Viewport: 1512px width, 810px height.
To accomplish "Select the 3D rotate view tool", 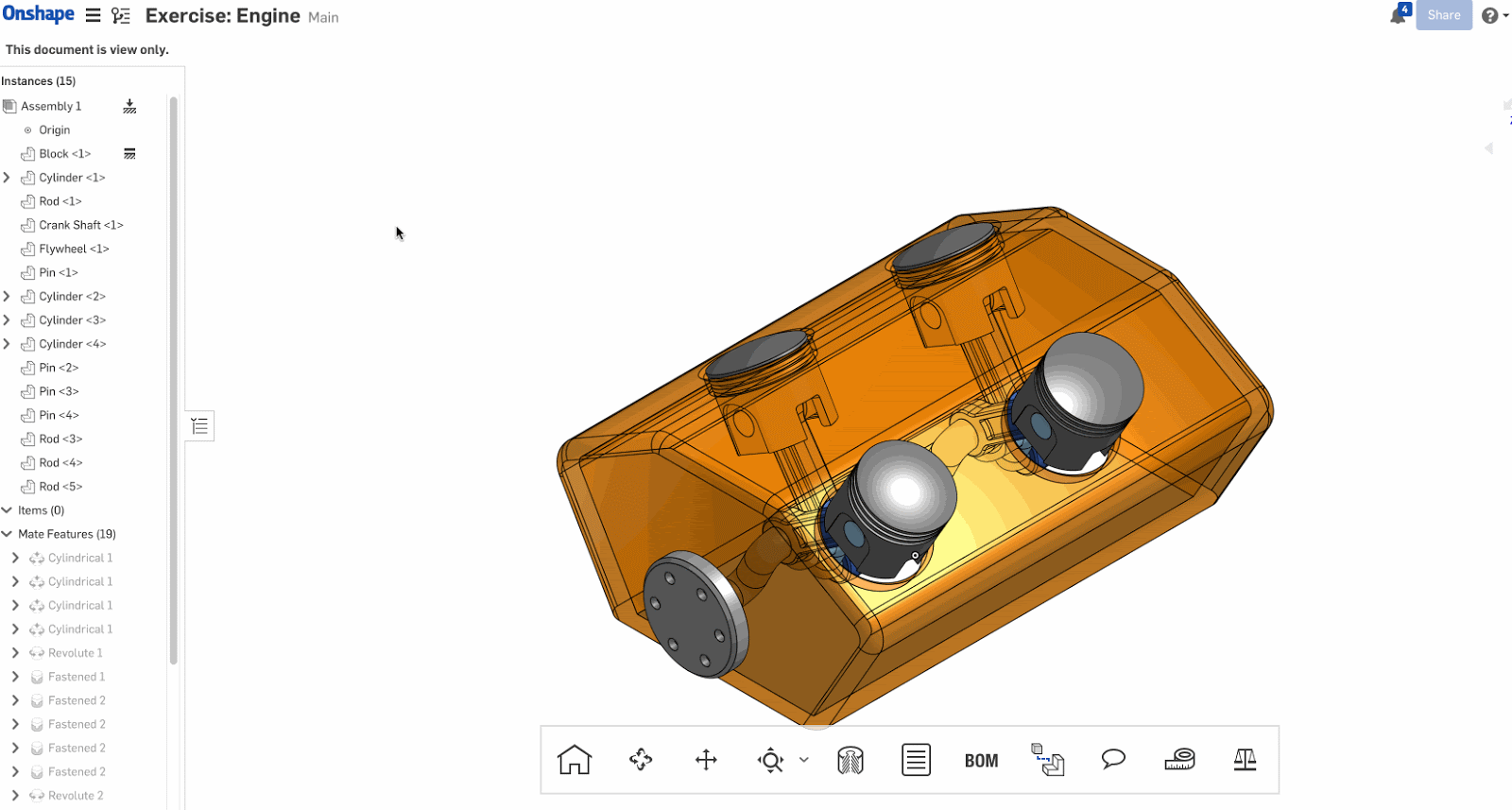I will click(x=641, y=760).
